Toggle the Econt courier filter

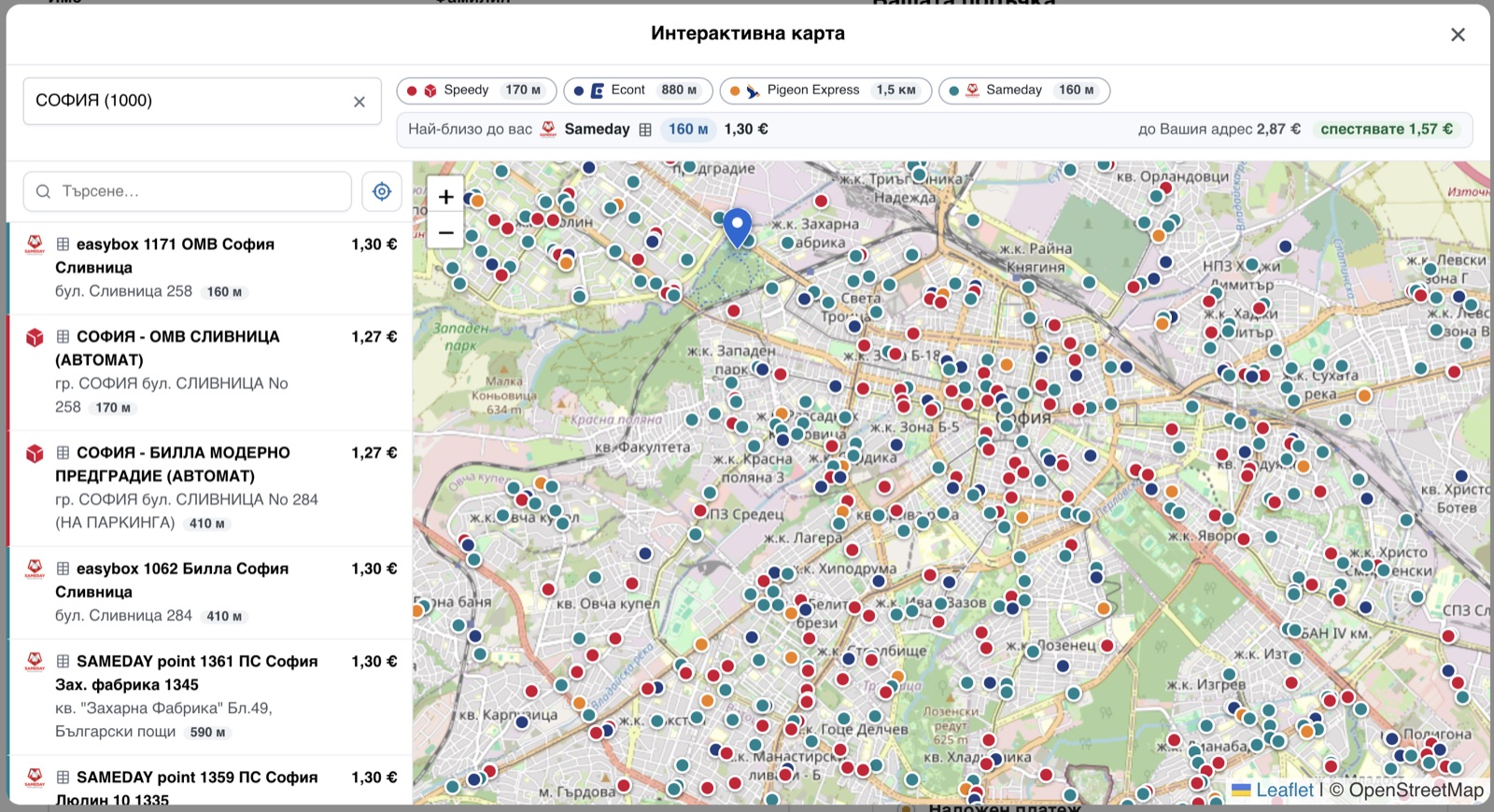click(638, 91)
